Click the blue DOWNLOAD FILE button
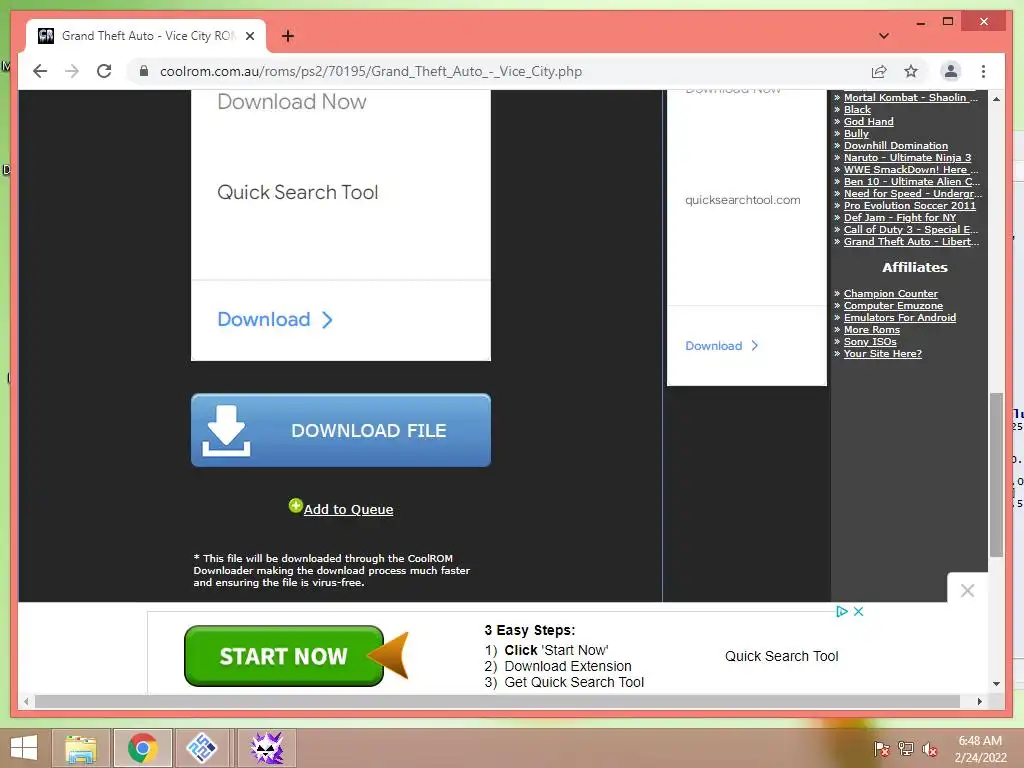 341,430
